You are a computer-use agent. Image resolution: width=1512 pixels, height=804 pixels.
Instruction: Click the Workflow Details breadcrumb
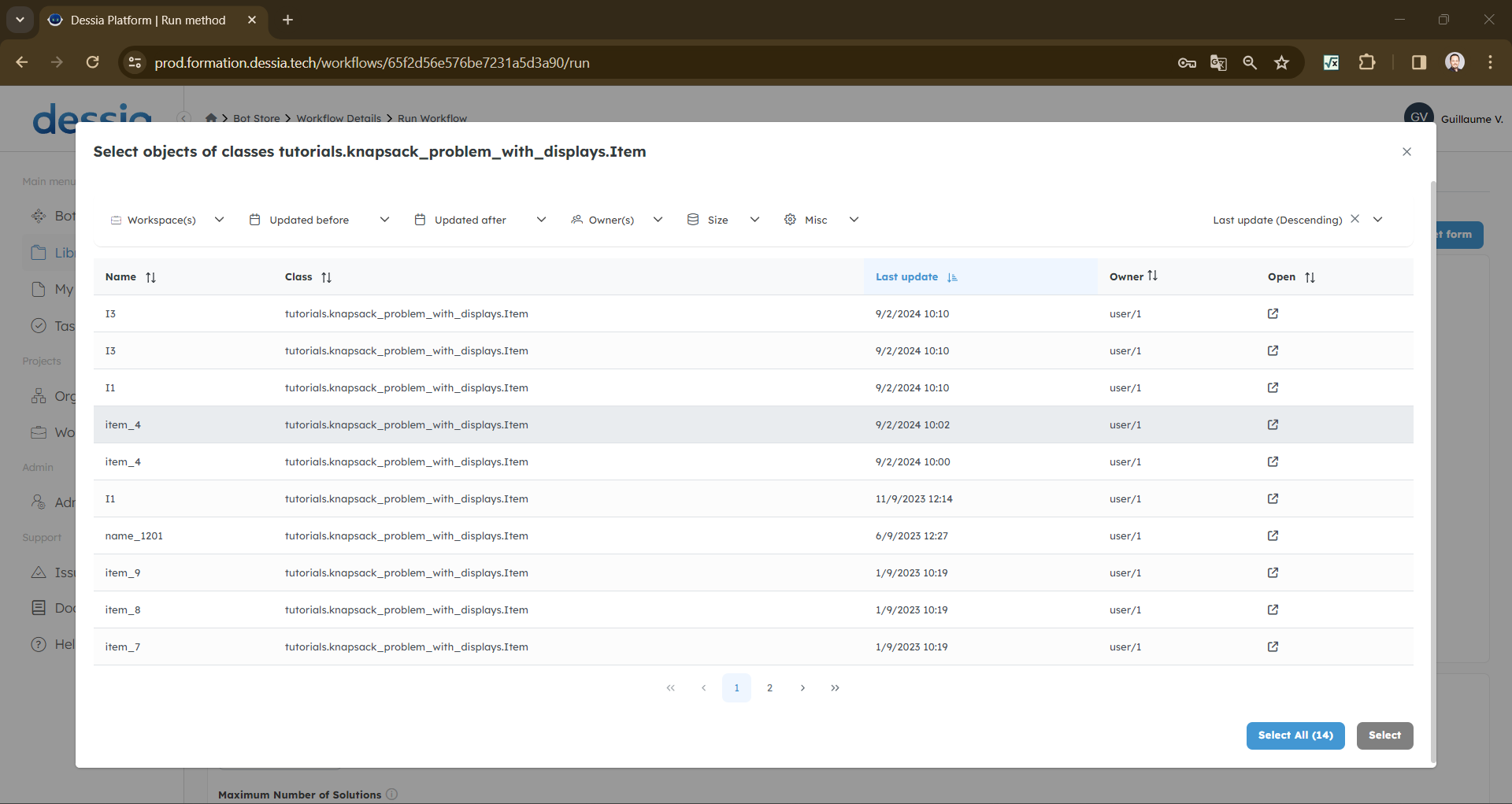click(x=339, y=118)
